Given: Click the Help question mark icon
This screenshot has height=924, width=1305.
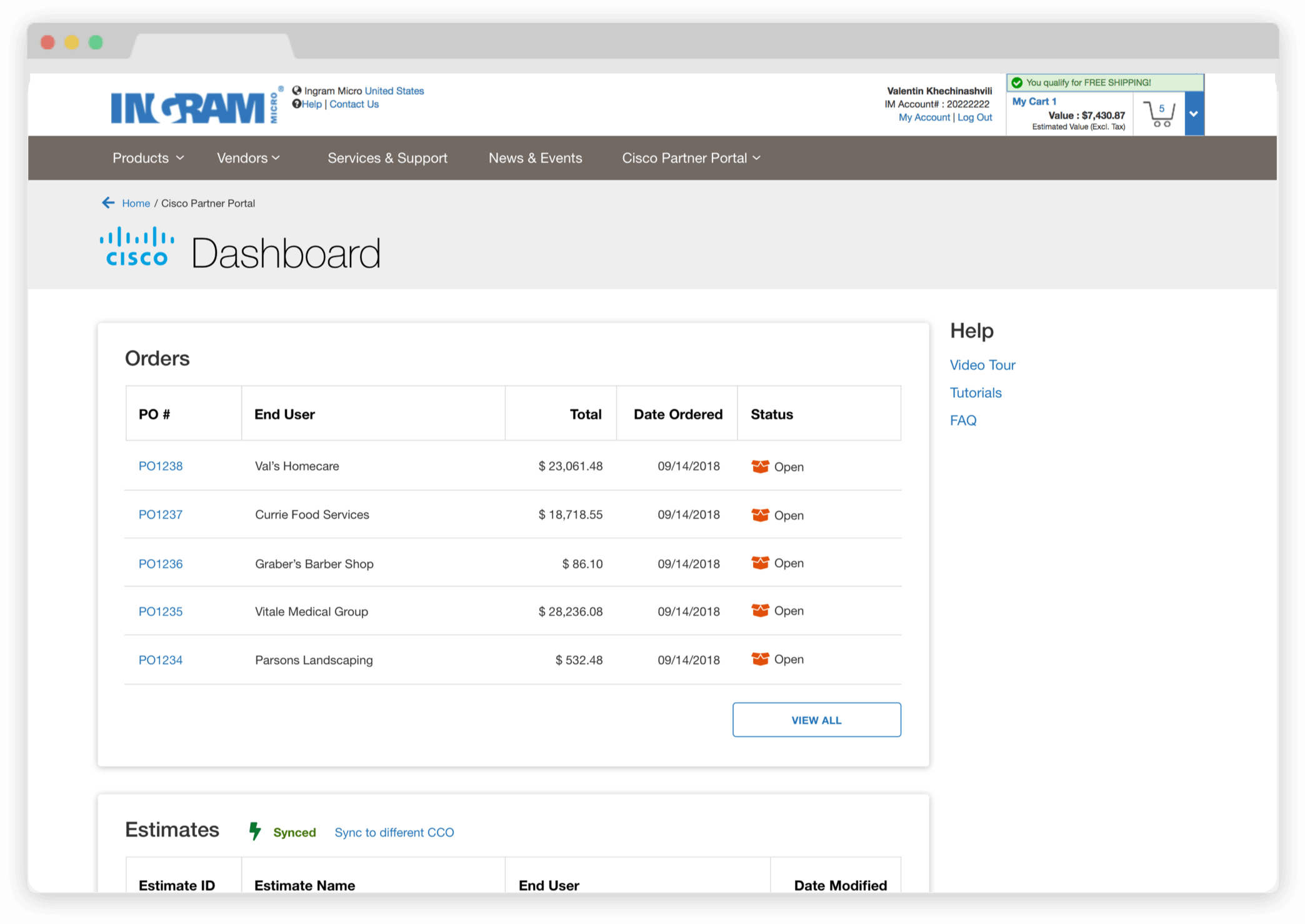Looking at the screenshot, I should pos(297,104).
